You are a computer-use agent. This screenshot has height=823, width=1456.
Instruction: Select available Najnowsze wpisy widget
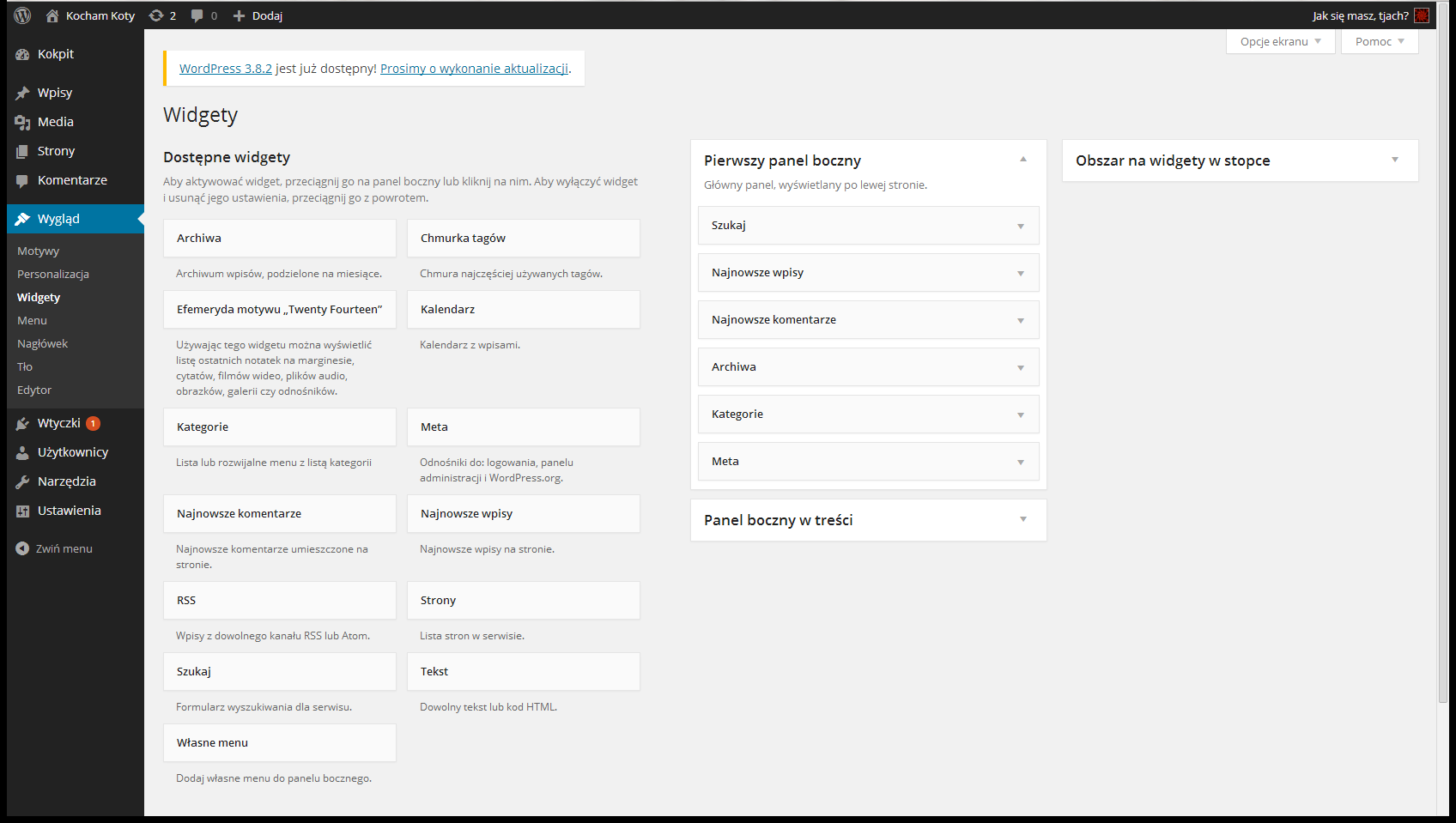point(524,513)
